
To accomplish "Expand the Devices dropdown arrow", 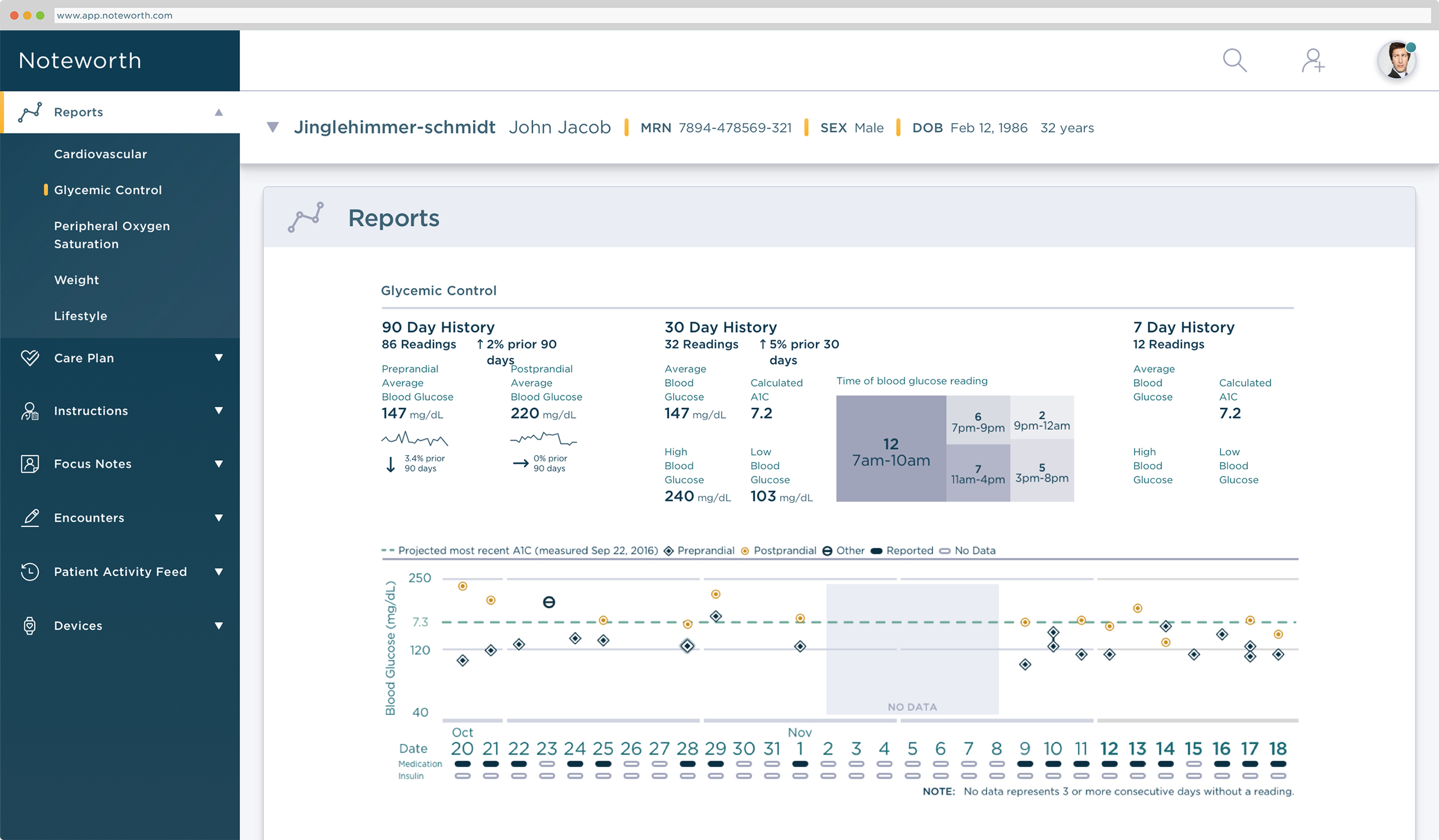I will [x=219, y=625].
